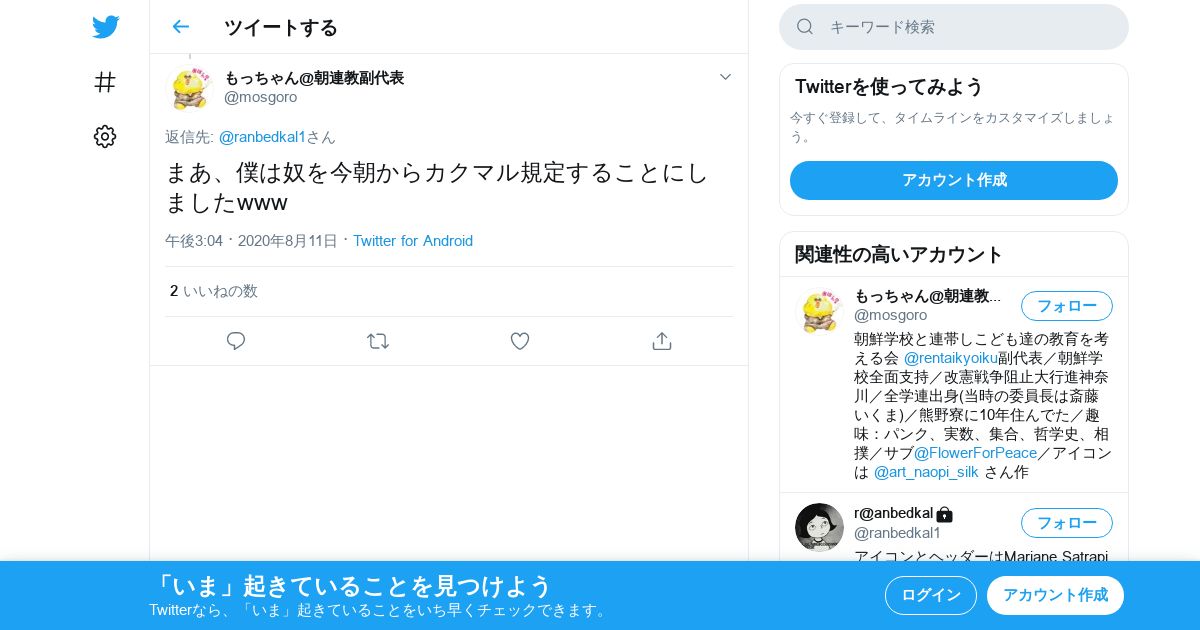Open the Twitter home bird logo
Screen dimensions: 1200x630
coord(105,27)
